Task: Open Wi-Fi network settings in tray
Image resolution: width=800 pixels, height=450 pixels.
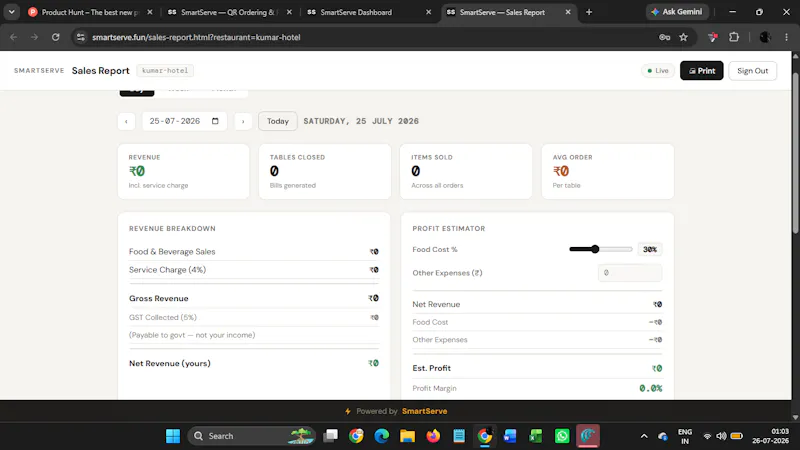Action: coord(707,436)
